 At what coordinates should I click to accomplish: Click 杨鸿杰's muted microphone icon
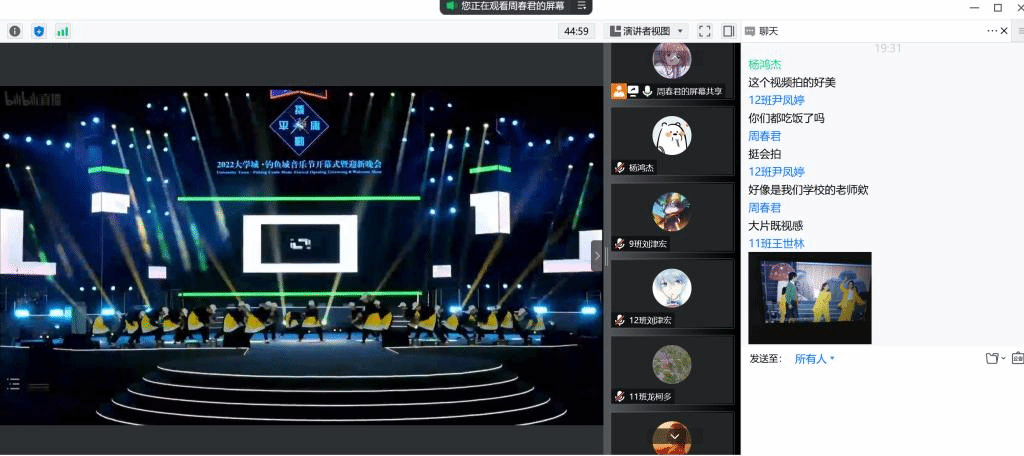coord(619,168)
